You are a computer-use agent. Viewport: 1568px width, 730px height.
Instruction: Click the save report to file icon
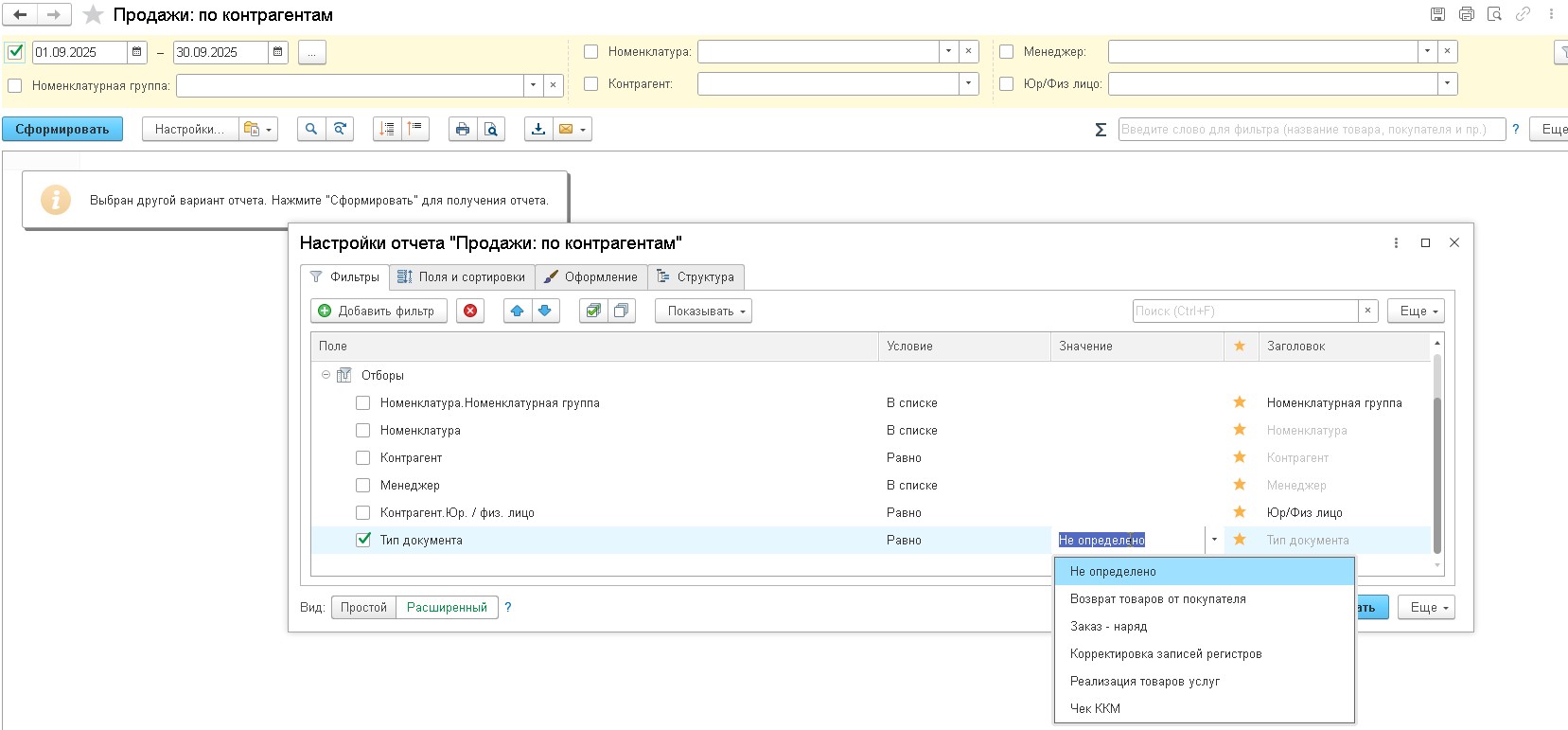pos(538,129)
